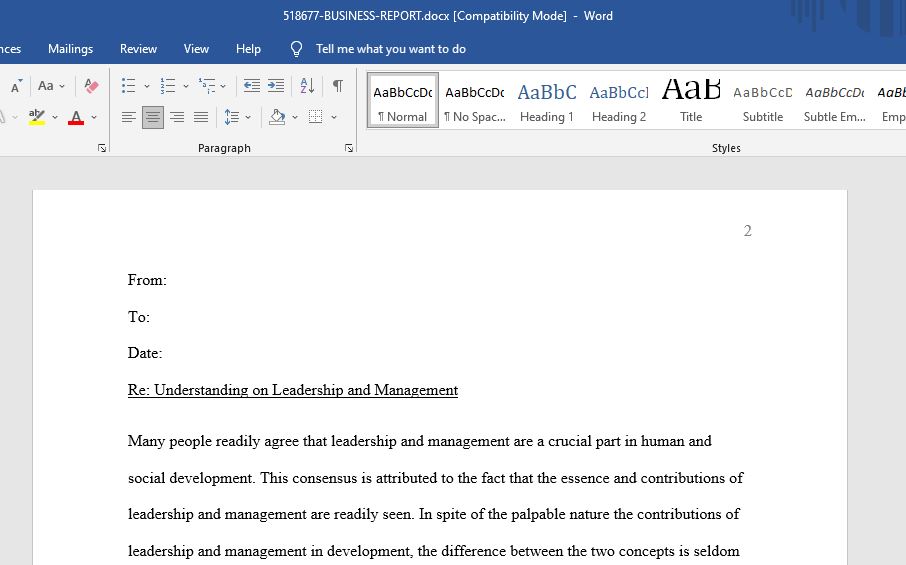Expand the multilevel list dropdown arrow

point(223,87)
